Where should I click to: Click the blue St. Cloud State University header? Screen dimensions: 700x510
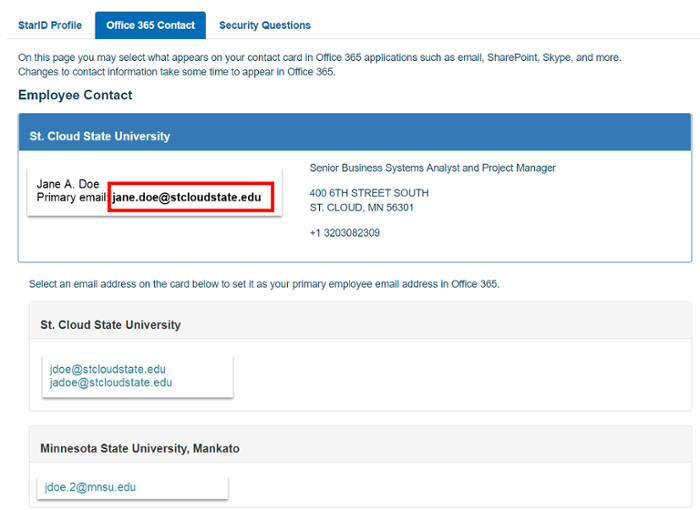pyautogui.click(x=355, y=132)
